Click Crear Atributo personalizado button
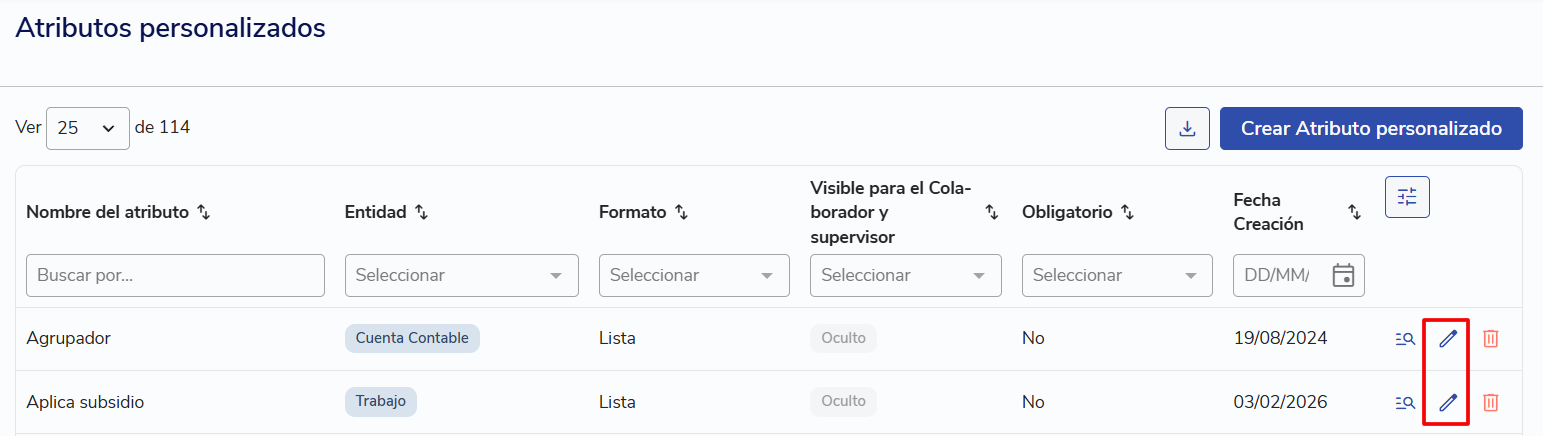Viewport: 1543px width, 436px height. 1371,129
